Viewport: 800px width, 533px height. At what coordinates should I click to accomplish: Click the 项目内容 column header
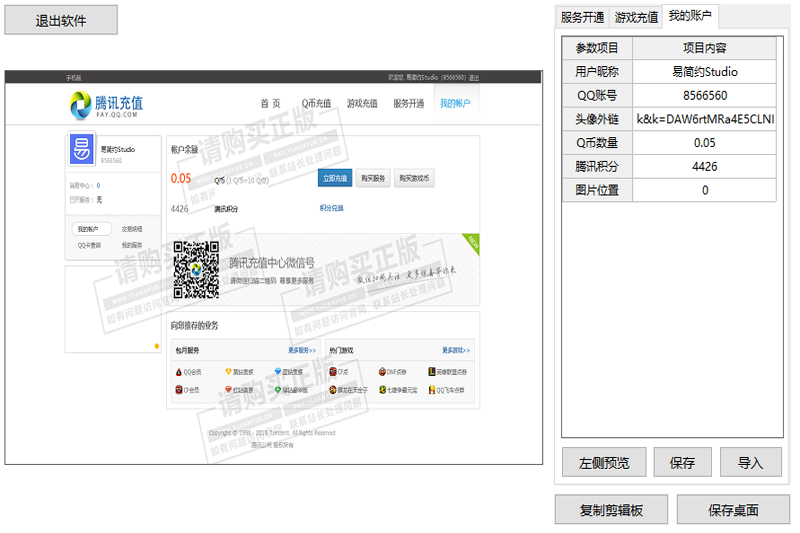(x=704, y=48)
